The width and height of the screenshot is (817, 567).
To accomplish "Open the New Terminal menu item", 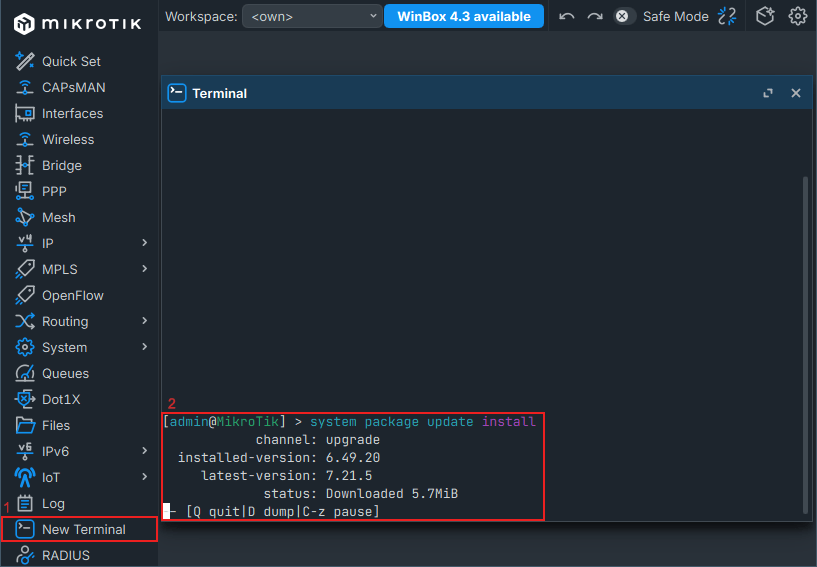I will [79, 529].
